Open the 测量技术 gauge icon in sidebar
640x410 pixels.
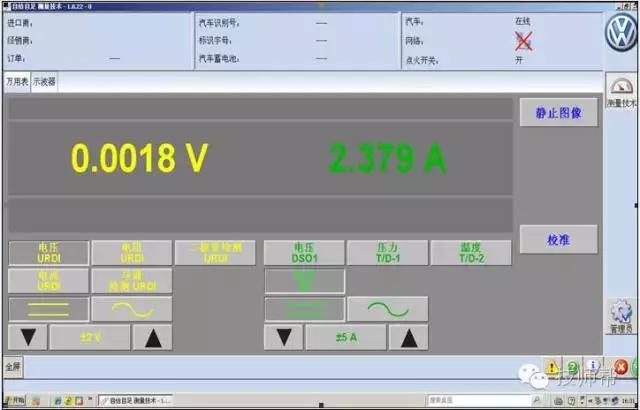622,92
